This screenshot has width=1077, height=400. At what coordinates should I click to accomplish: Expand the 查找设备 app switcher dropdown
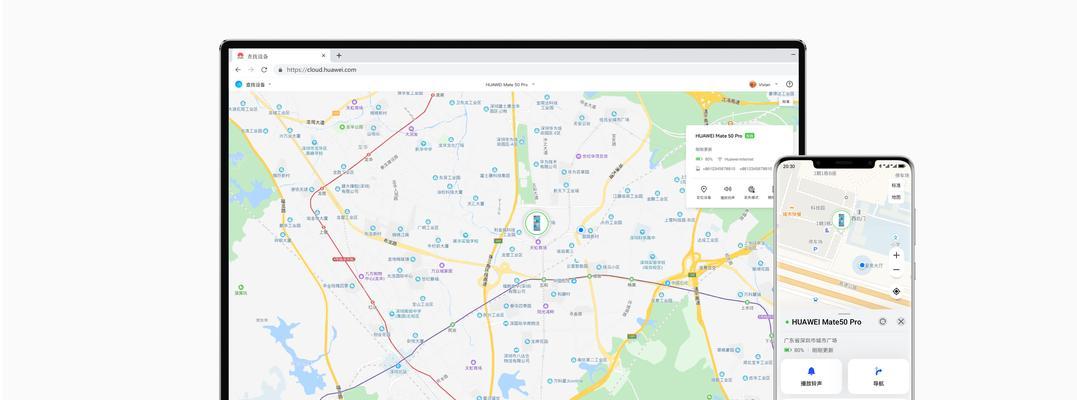[270, 84]
